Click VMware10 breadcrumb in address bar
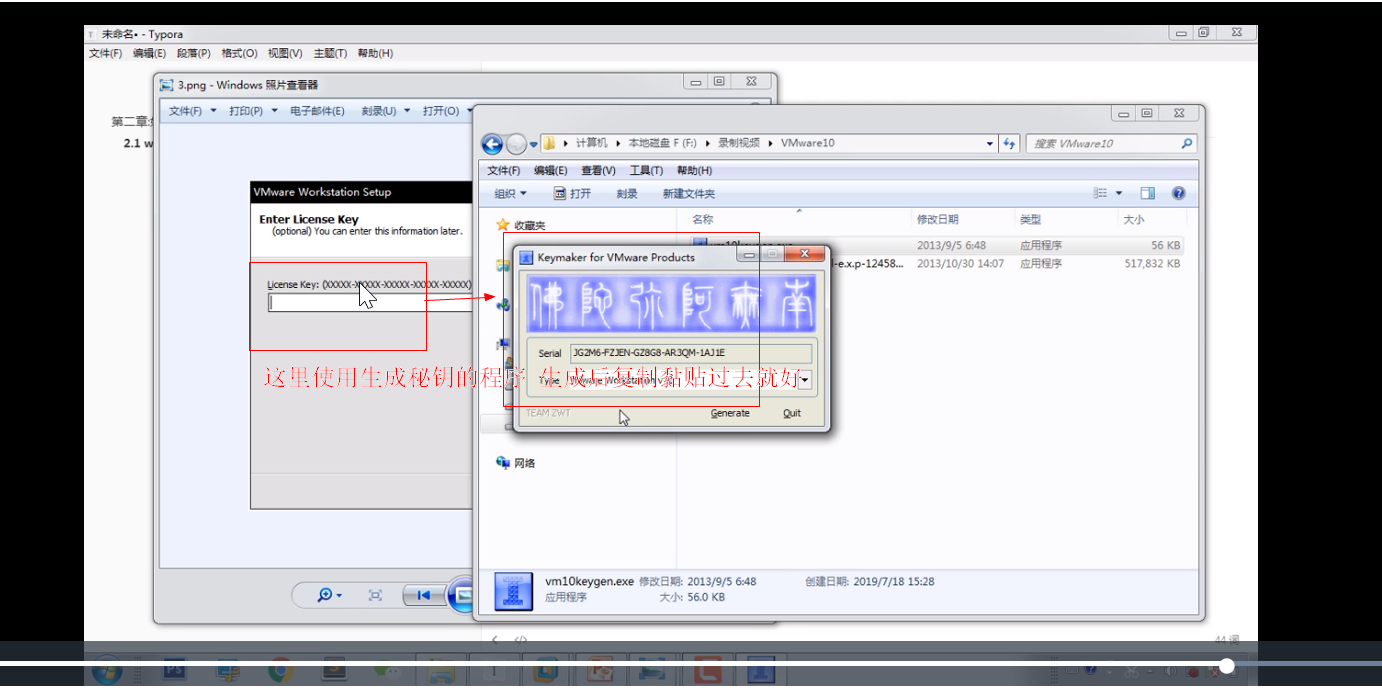 click(807, 143)
